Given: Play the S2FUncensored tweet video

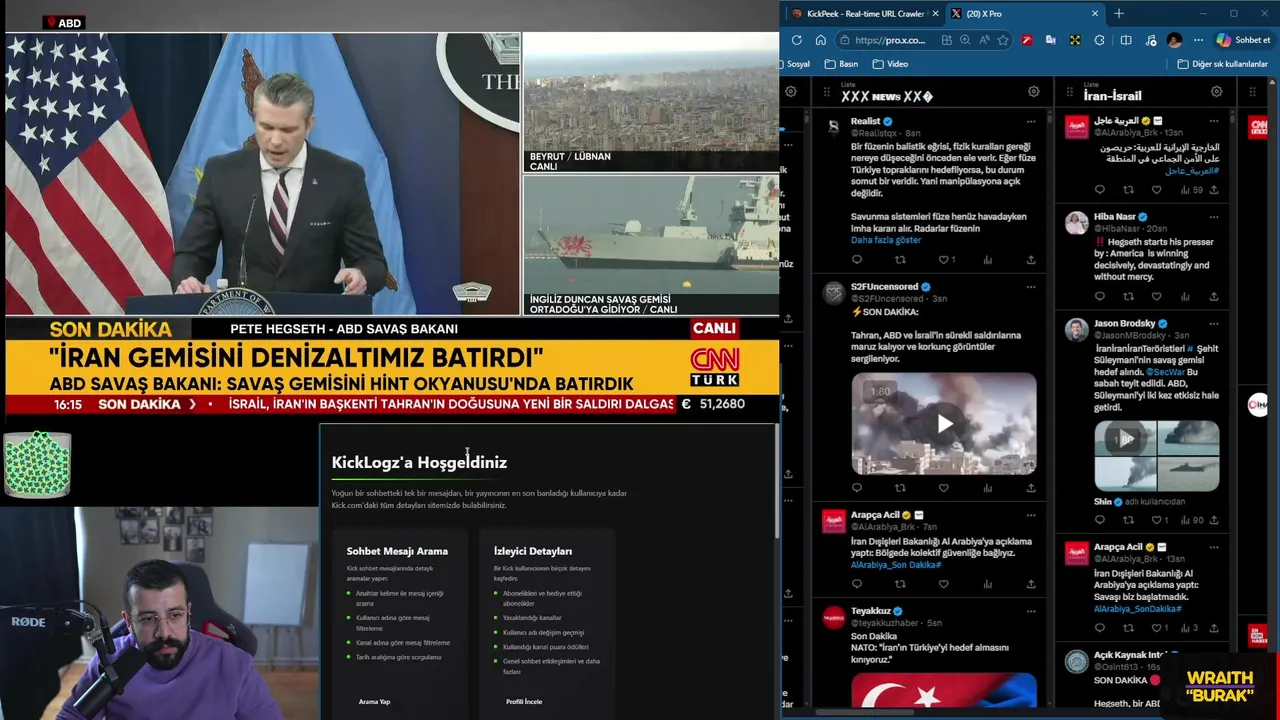Looking at the screenshot, I should click(x=944, y=424).
